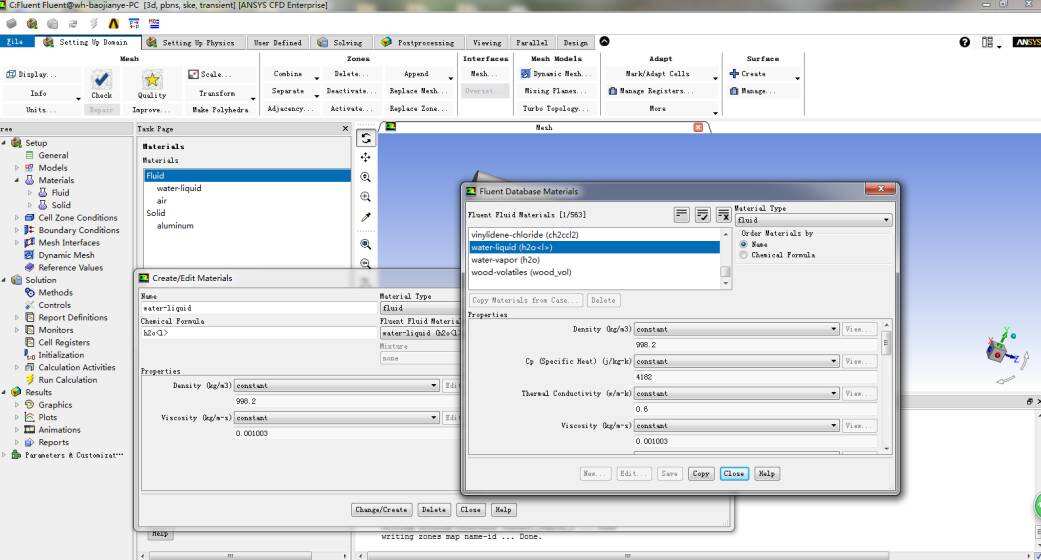Click Density value field 998.2 in database dialog
1041x560 pixels.
[756, 345]
